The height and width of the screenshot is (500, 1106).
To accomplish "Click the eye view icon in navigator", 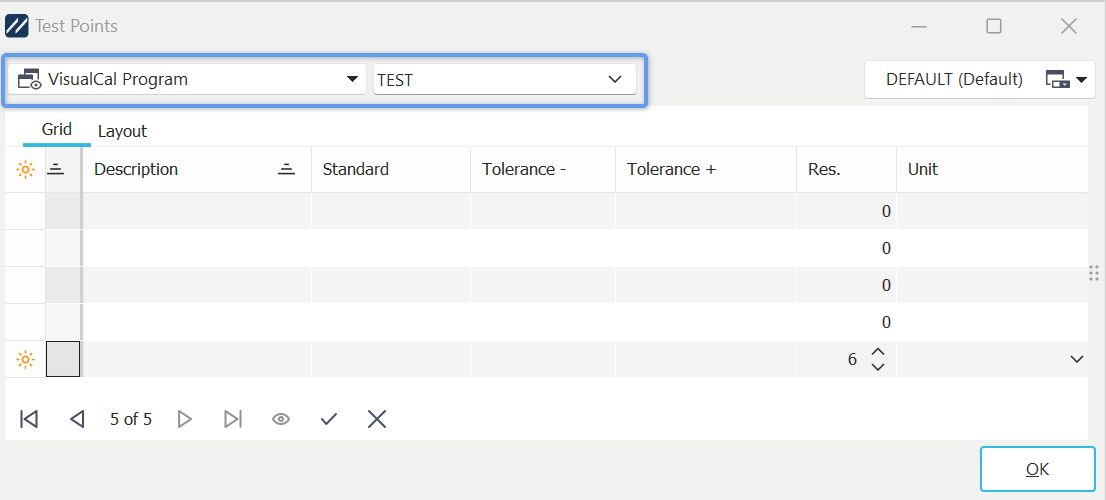I will pos(281,420).
